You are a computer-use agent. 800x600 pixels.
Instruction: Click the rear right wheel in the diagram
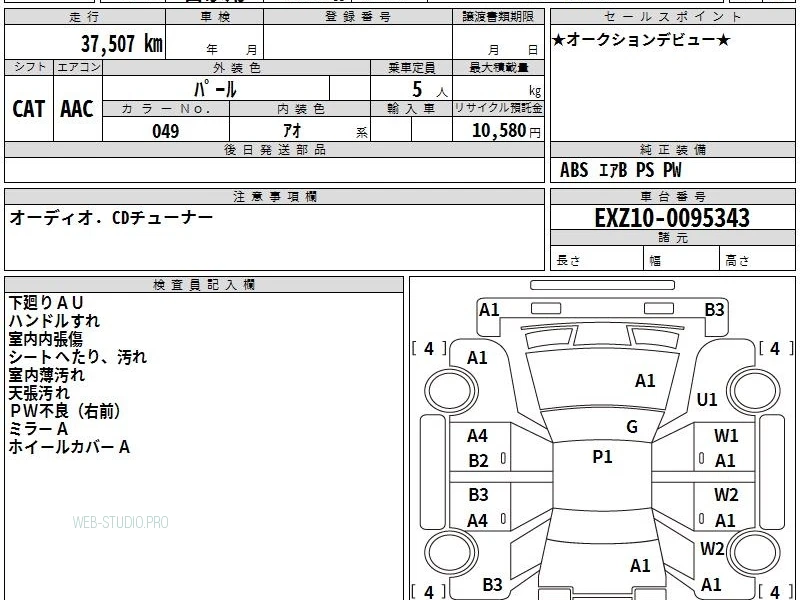[x=753, y=552]
